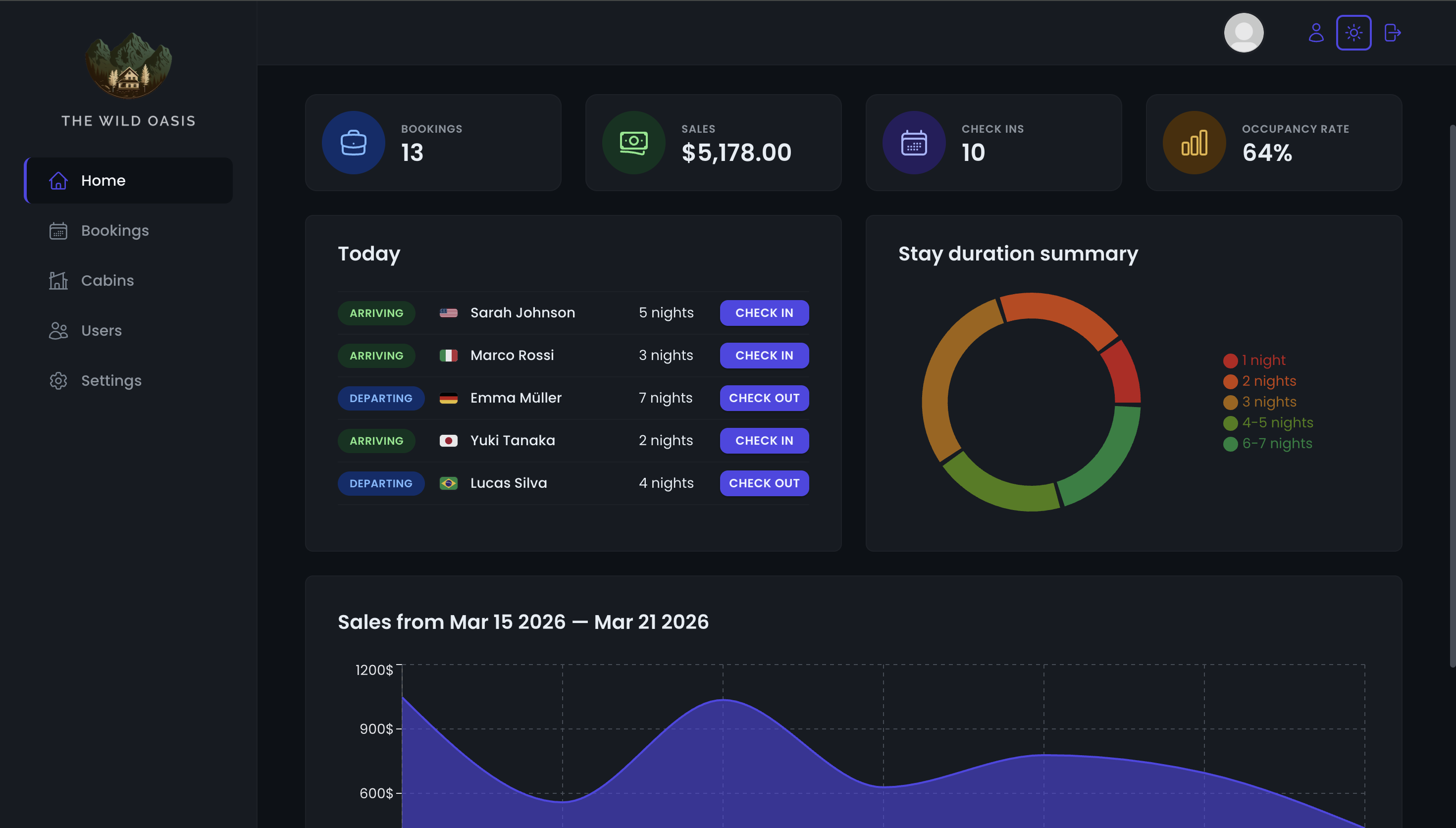Viewport: 1456px width, 828px height.
Task: Check in Sarah Johnson
Action: tap(764, 313)
